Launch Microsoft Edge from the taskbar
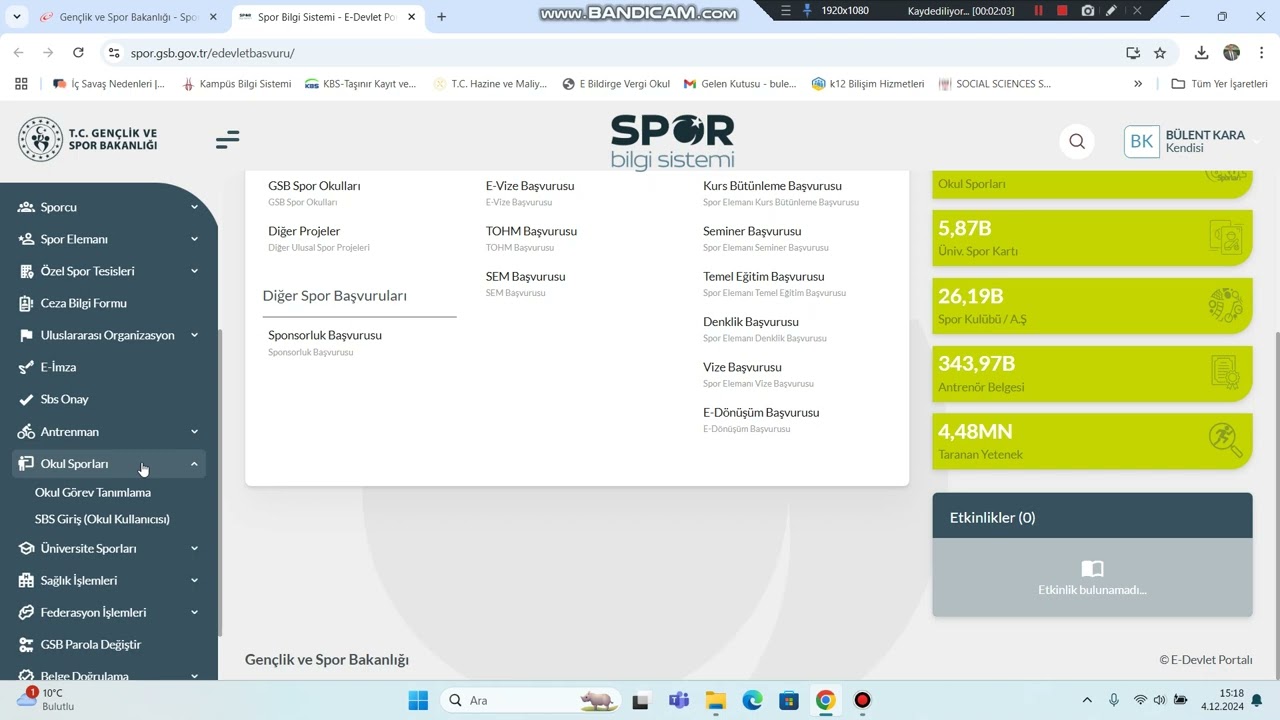 [752, 700]
